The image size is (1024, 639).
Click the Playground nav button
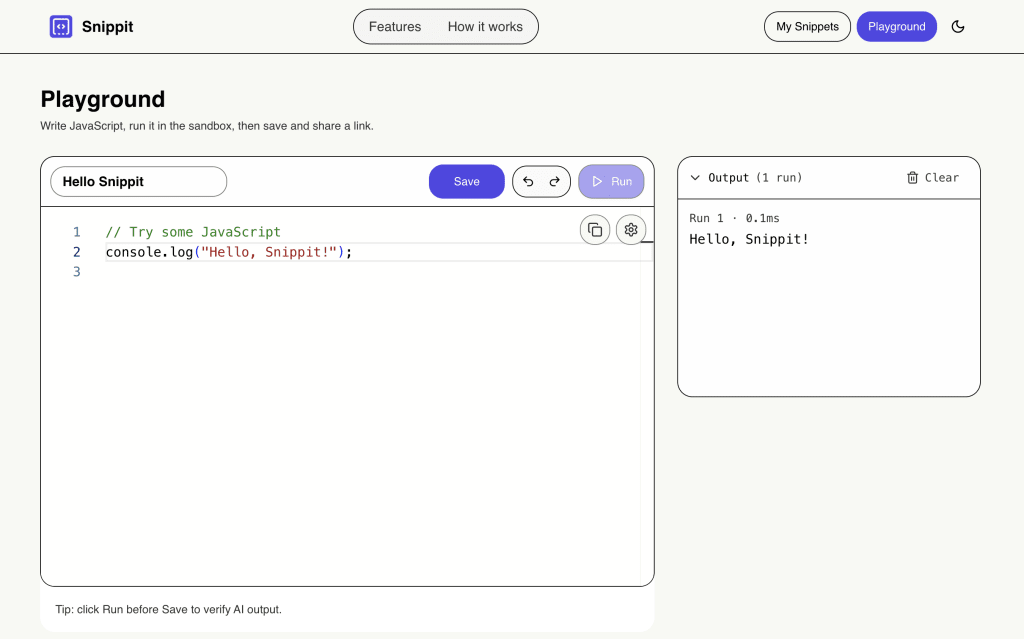click(x=896, y=27)
